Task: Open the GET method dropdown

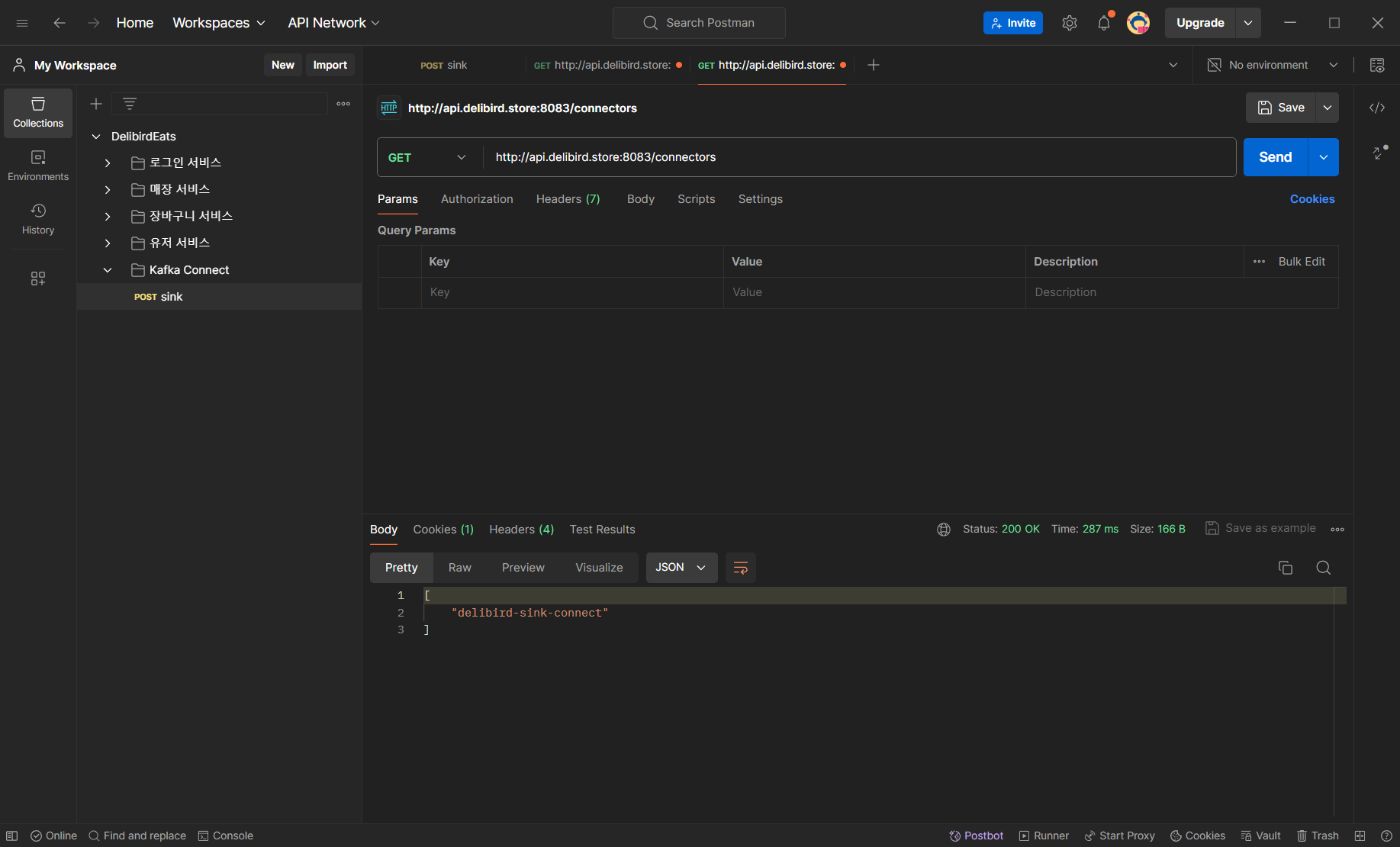Action: pos(427,157)
